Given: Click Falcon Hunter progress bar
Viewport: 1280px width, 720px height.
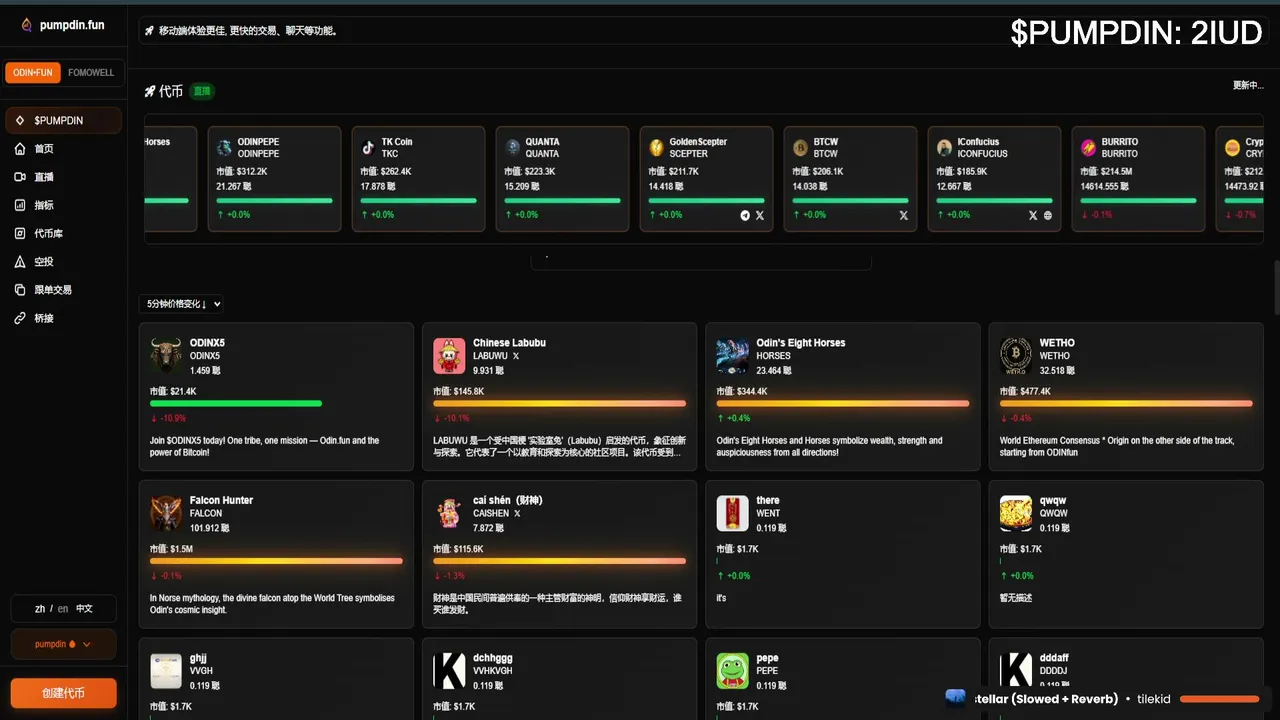Looking at the screenshot, I should [276, 561].
